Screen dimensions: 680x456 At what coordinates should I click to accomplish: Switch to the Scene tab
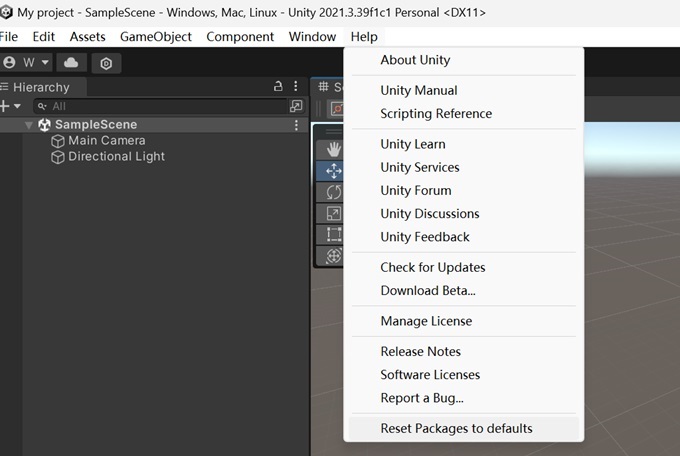(329, 87)
